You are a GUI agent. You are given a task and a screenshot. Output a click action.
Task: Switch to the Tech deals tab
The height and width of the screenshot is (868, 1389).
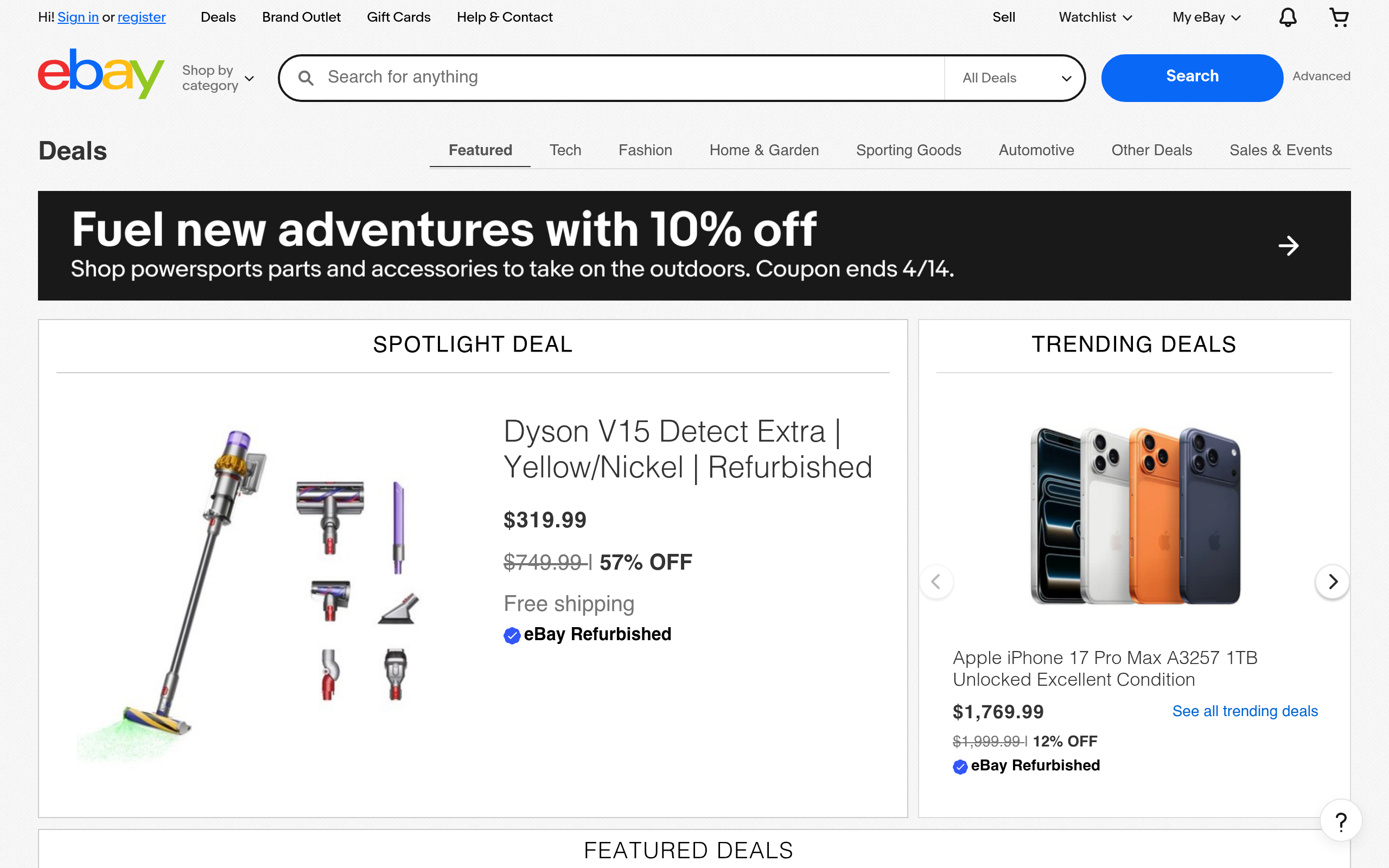tap(565, 150)
